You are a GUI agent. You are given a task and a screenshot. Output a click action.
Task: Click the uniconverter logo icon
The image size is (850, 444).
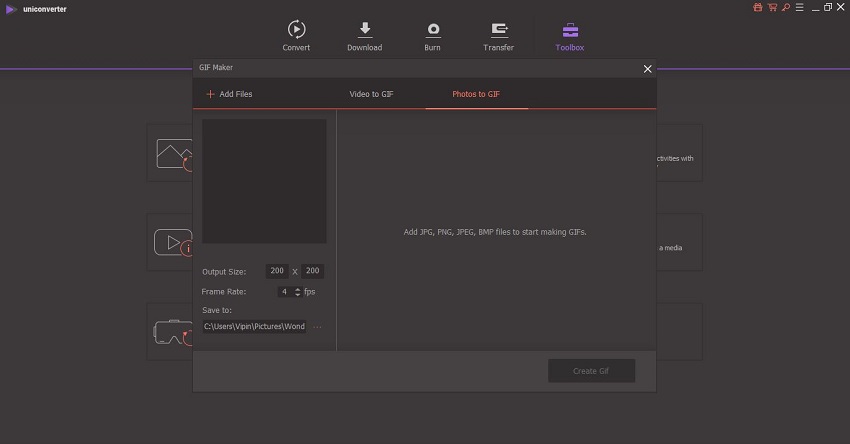pos(11,8)
